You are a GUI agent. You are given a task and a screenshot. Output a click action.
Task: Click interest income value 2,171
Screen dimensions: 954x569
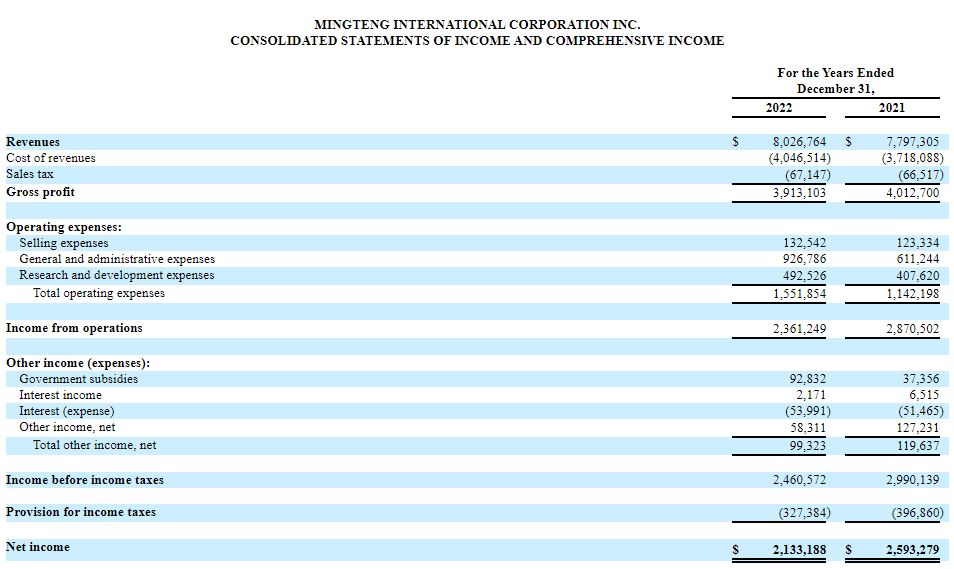(x=812, y=395)
